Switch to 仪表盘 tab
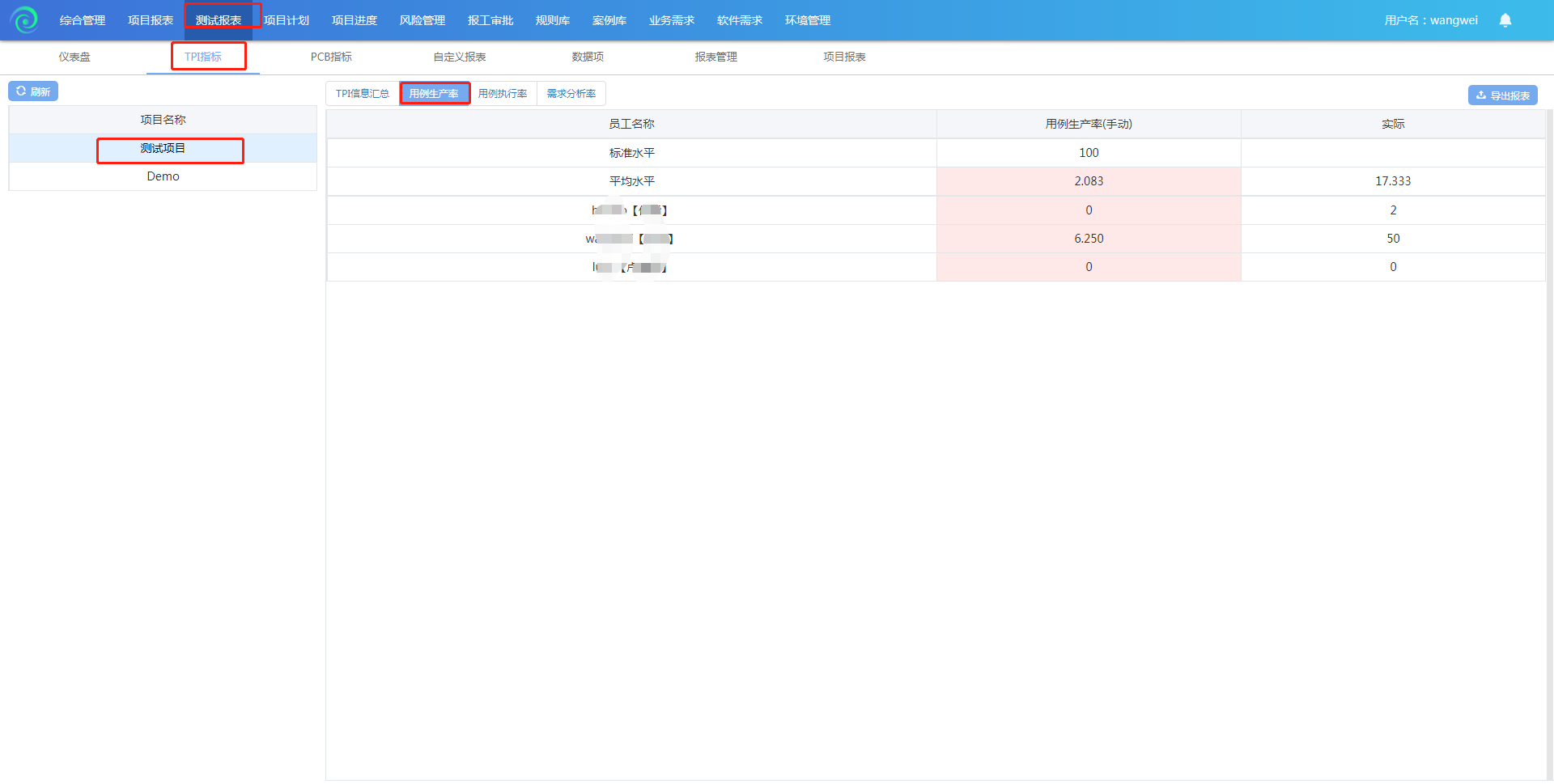The height and width of the screenshot is (784, 1554). point(74,57)
